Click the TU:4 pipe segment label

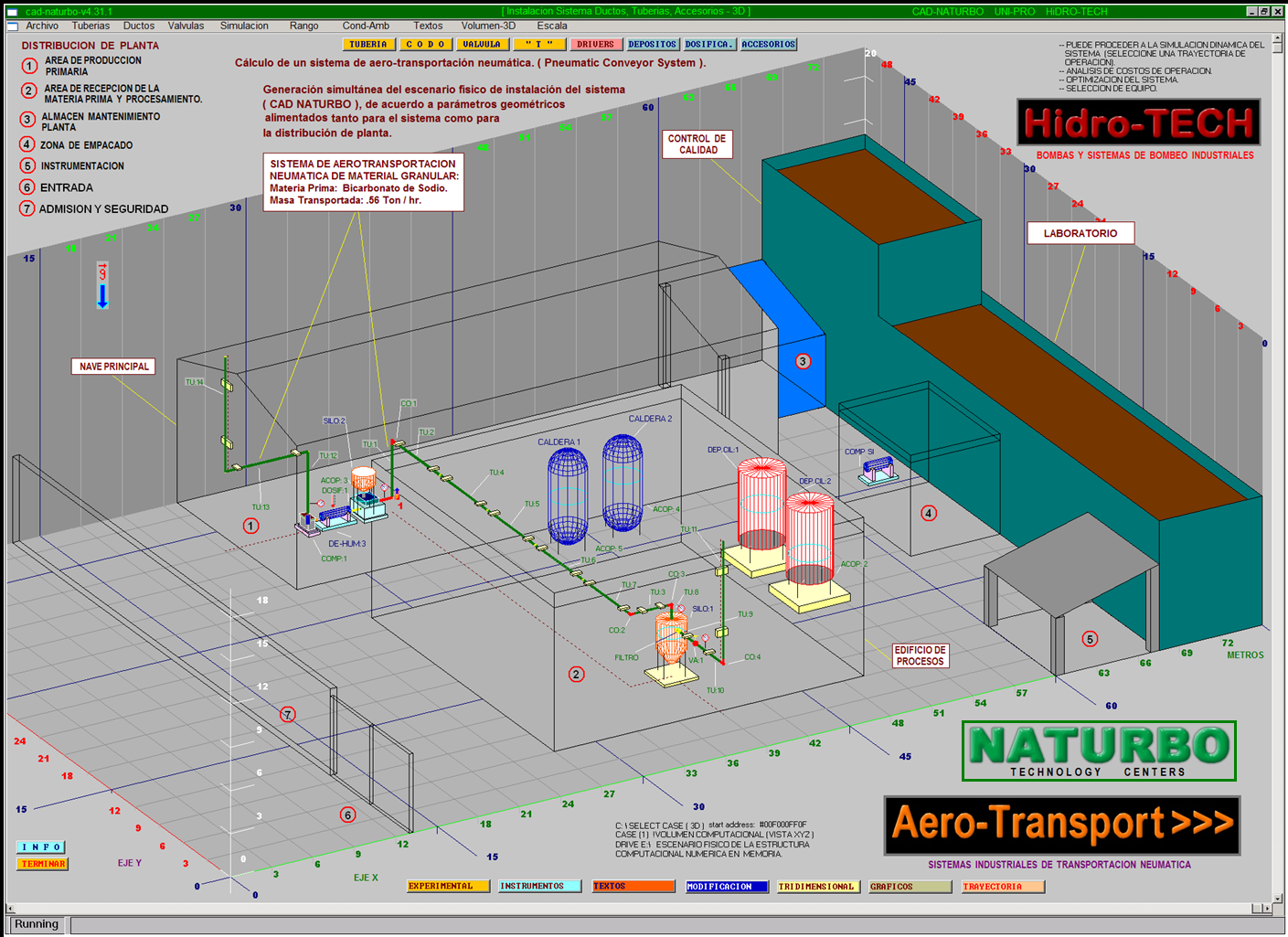(x=496, y=473)
